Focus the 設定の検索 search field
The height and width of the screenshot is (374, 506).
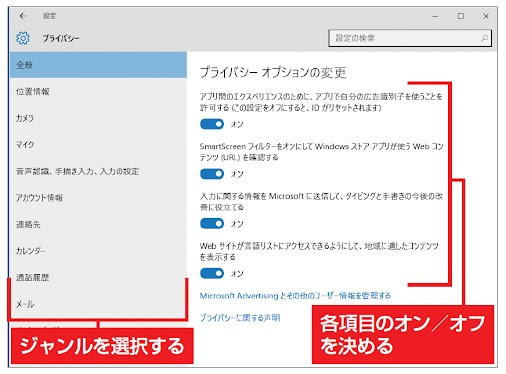coord(410,38)
